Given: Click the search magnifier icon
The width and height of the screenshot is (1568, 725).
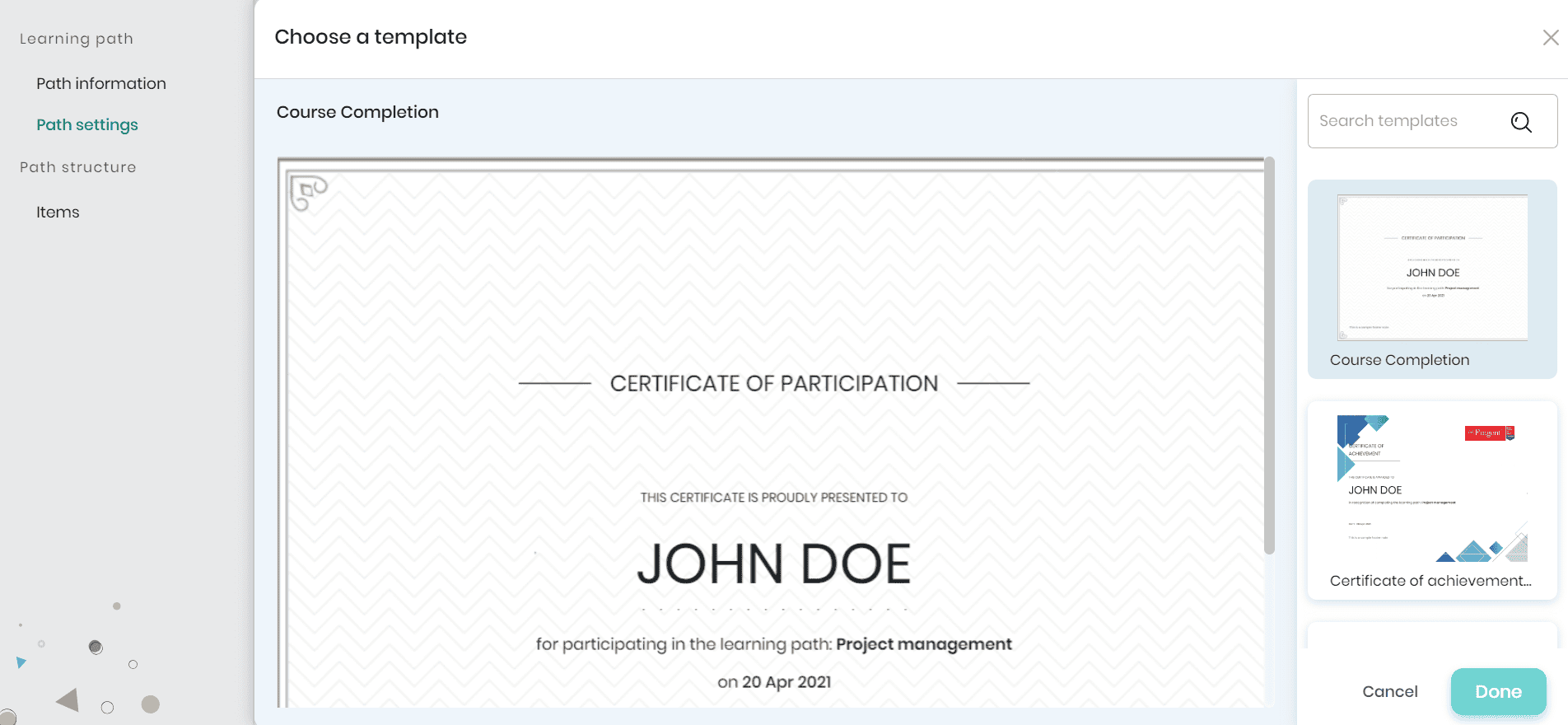Looking at the screenshot, I should pos(1521,122).
